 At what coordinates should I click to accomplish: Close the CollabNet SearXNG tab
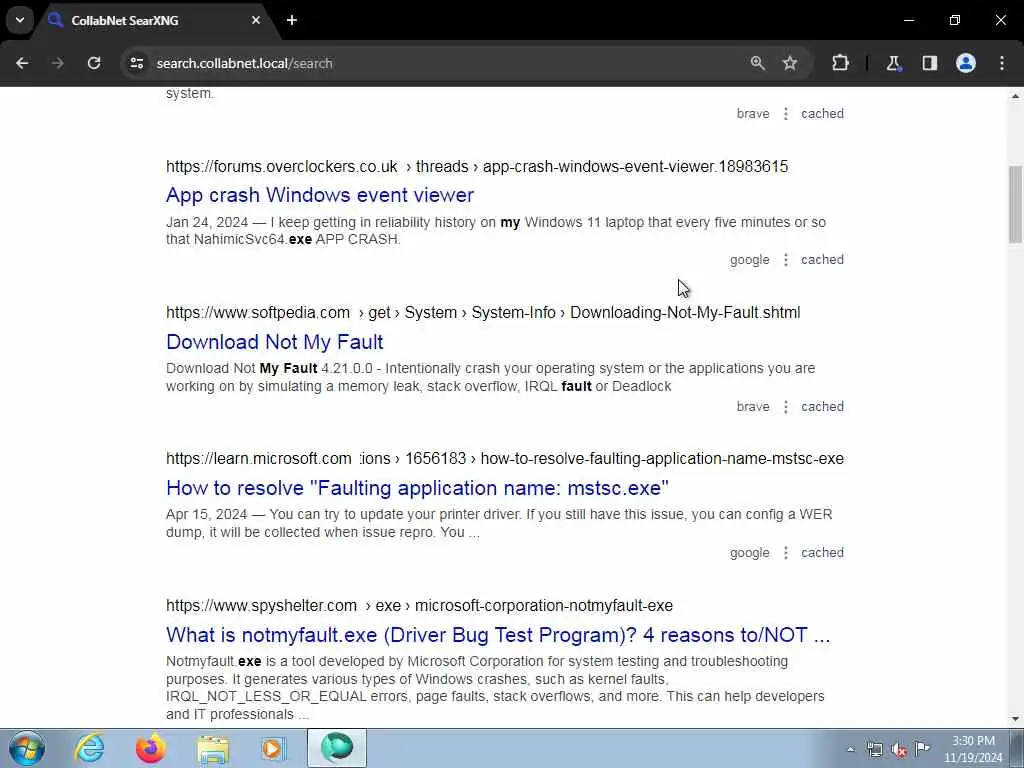click(x=256, y=20)
